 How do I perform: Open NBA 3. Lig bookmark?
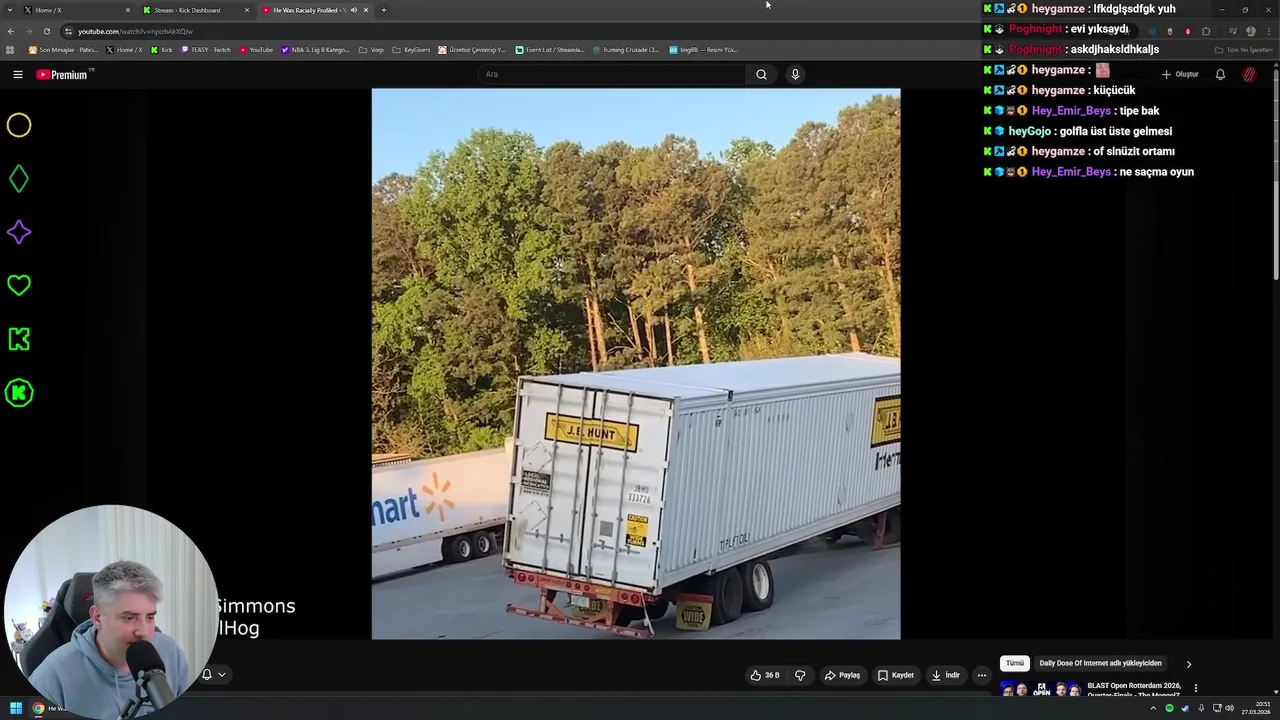pyautogui.click(x=315, y=49)
